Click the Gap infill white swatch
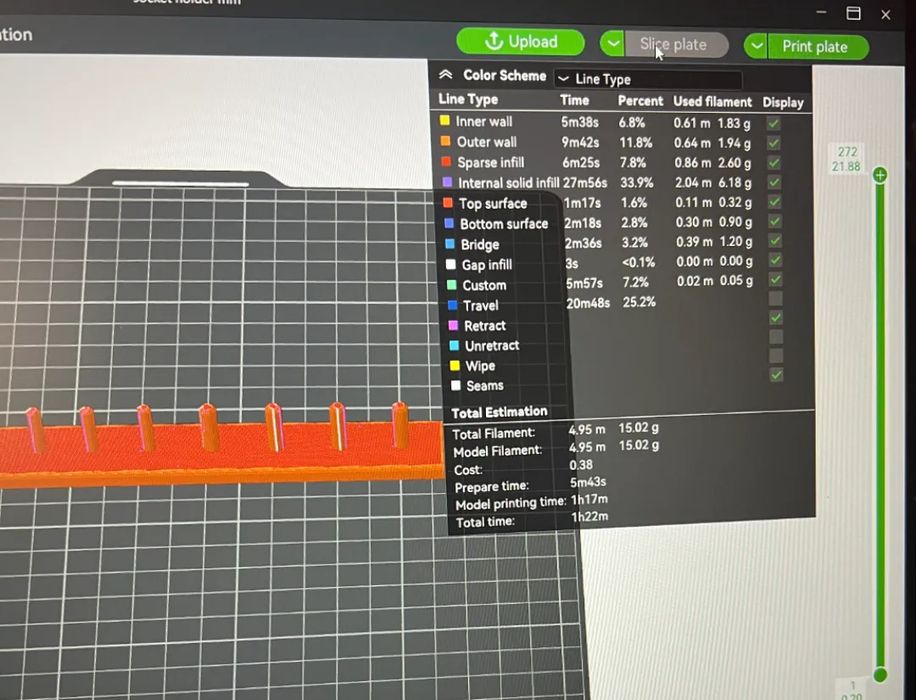The width and height of the screenshot is (916, 700). (x=450, y=264)
